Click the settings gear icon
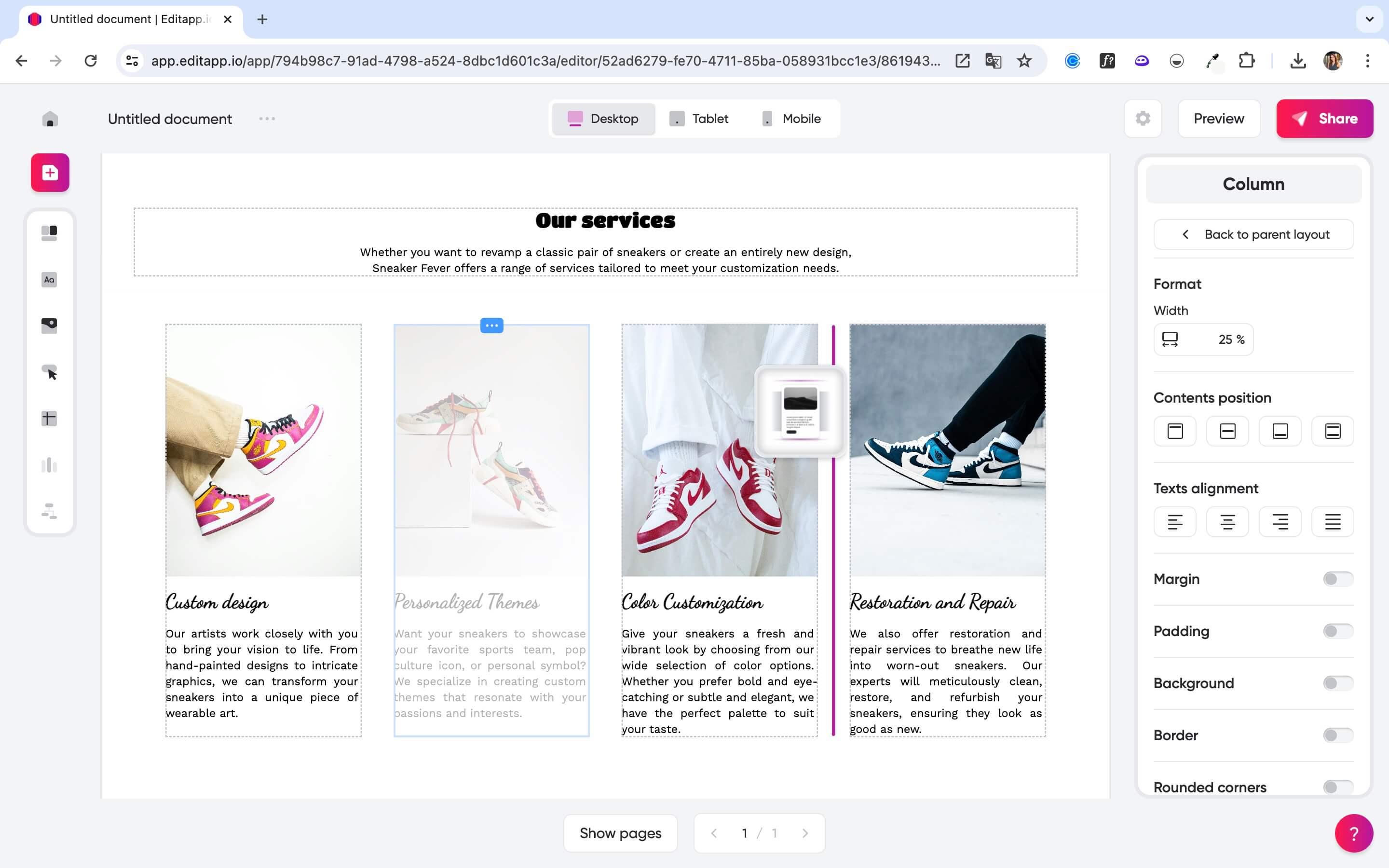 [x=1143, y=118]
